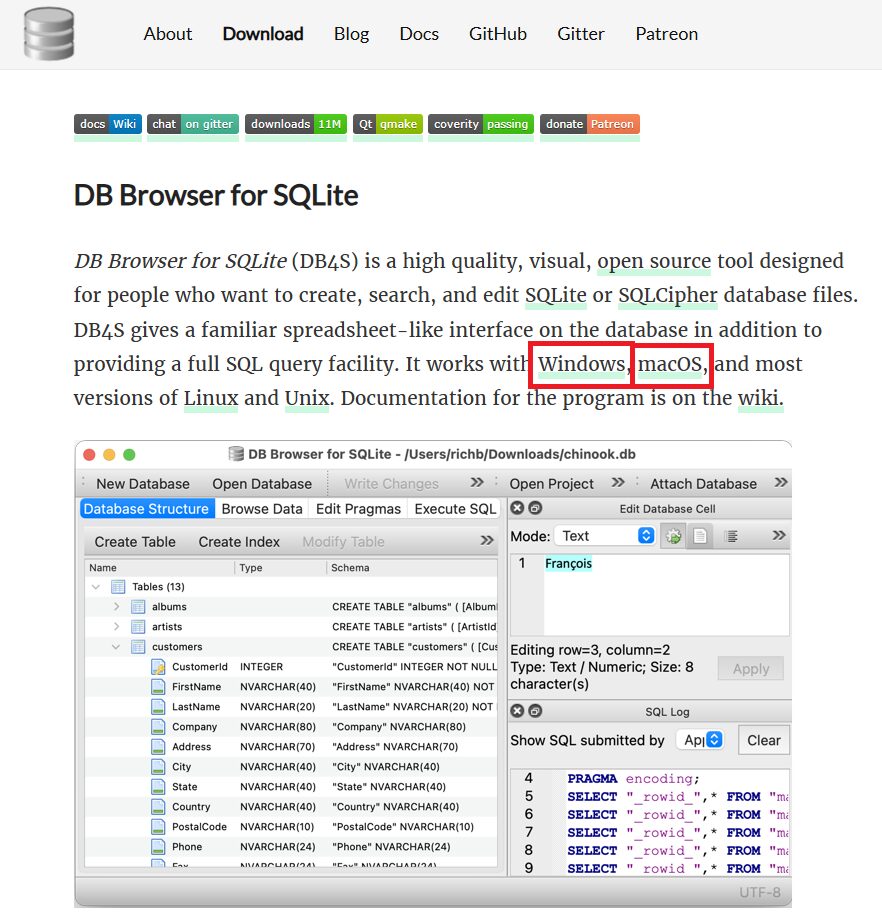Close the SQL Log panel
The image size is (882, 924).
517,711
